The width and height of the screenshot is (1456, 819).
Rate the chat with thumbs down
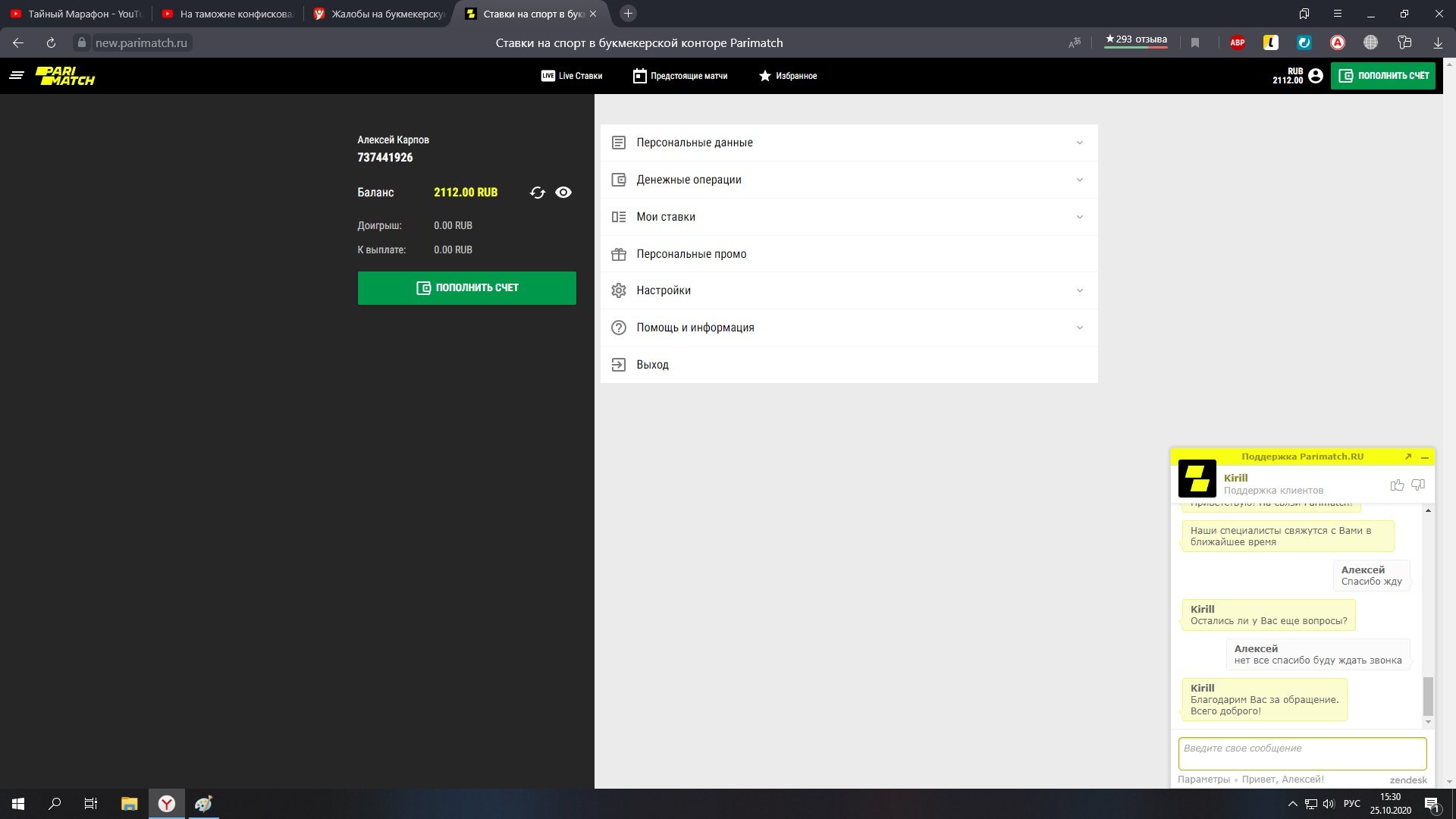pos(1418,485)
